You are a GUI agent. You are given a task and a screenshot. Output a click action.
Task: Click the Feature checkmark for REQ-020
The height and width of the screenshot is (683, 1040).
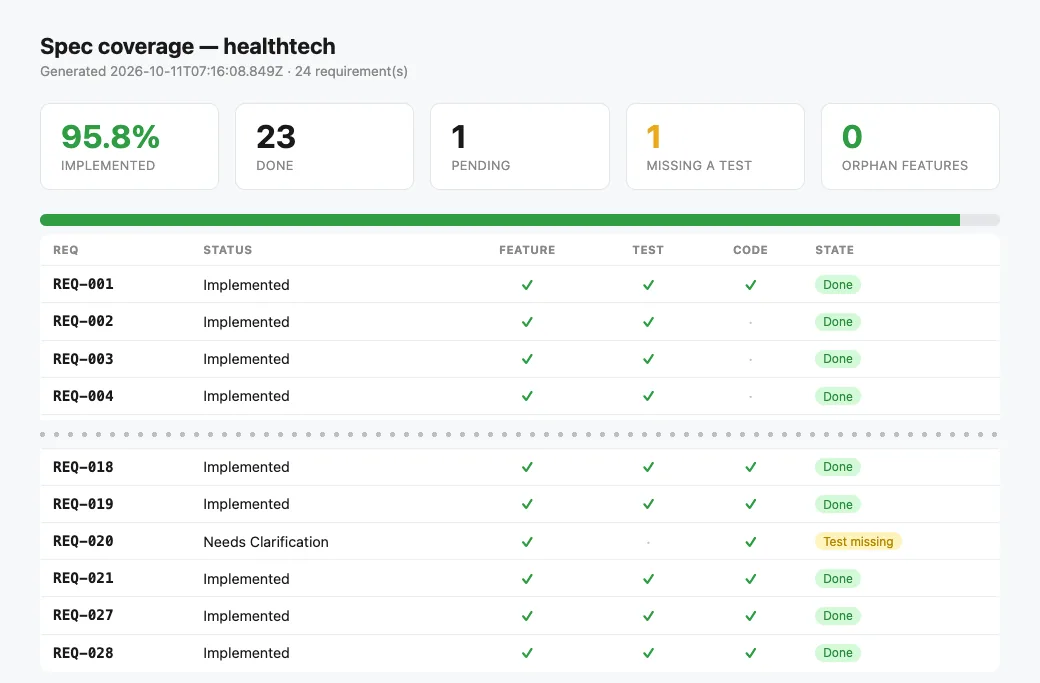(527, 542)
